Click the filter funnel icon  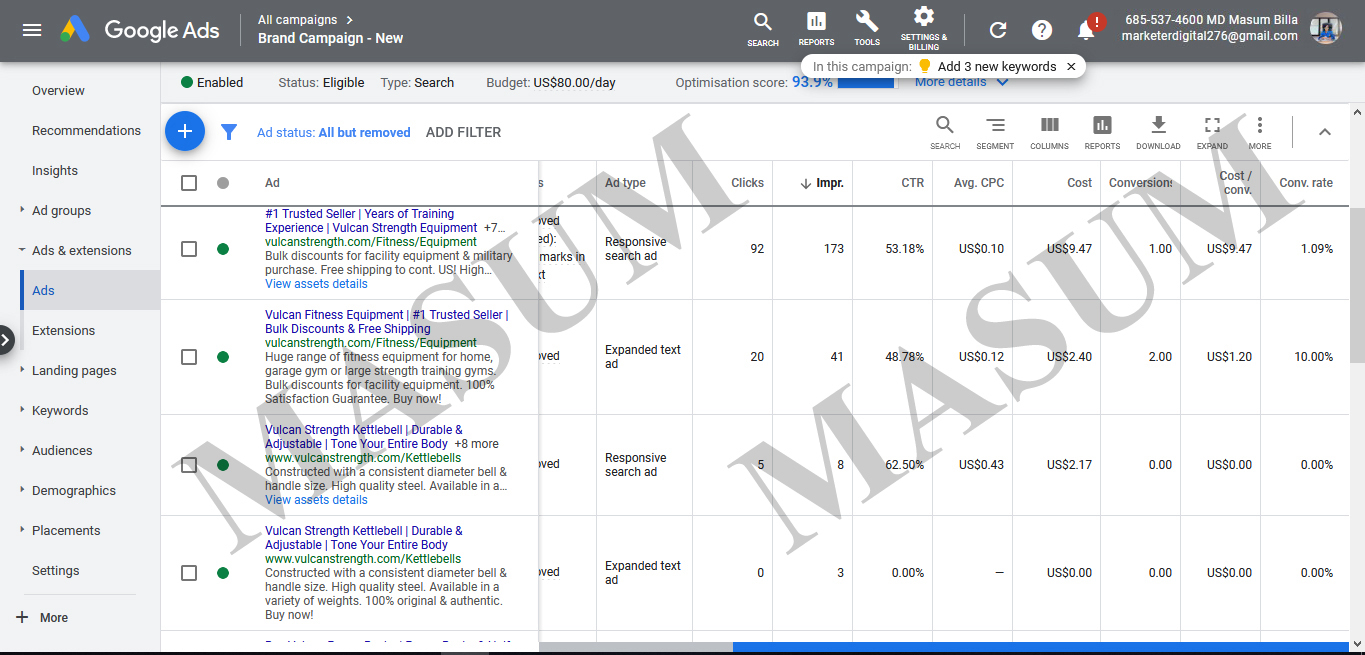229,132
